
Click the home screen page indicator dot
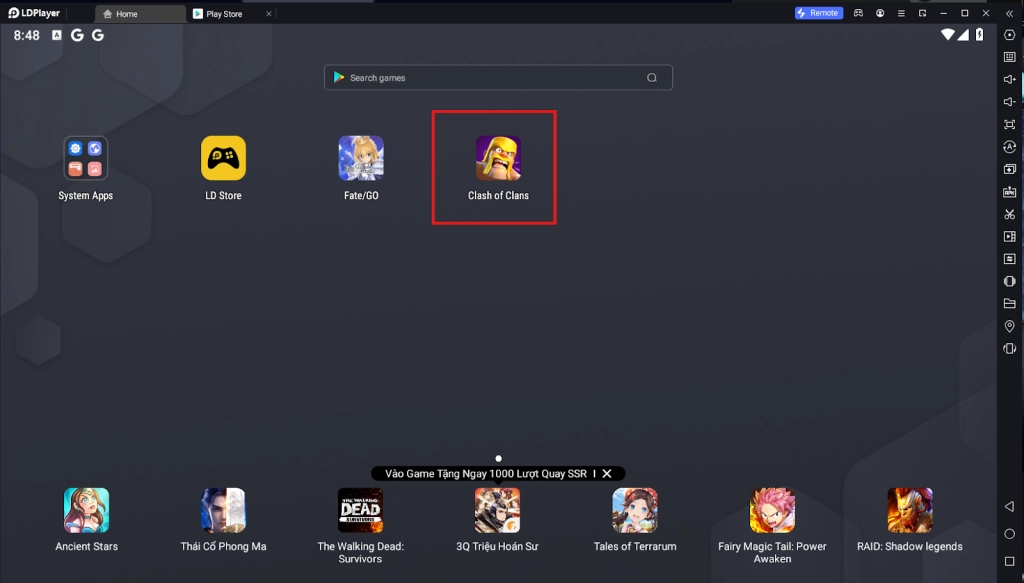point(498,458)
